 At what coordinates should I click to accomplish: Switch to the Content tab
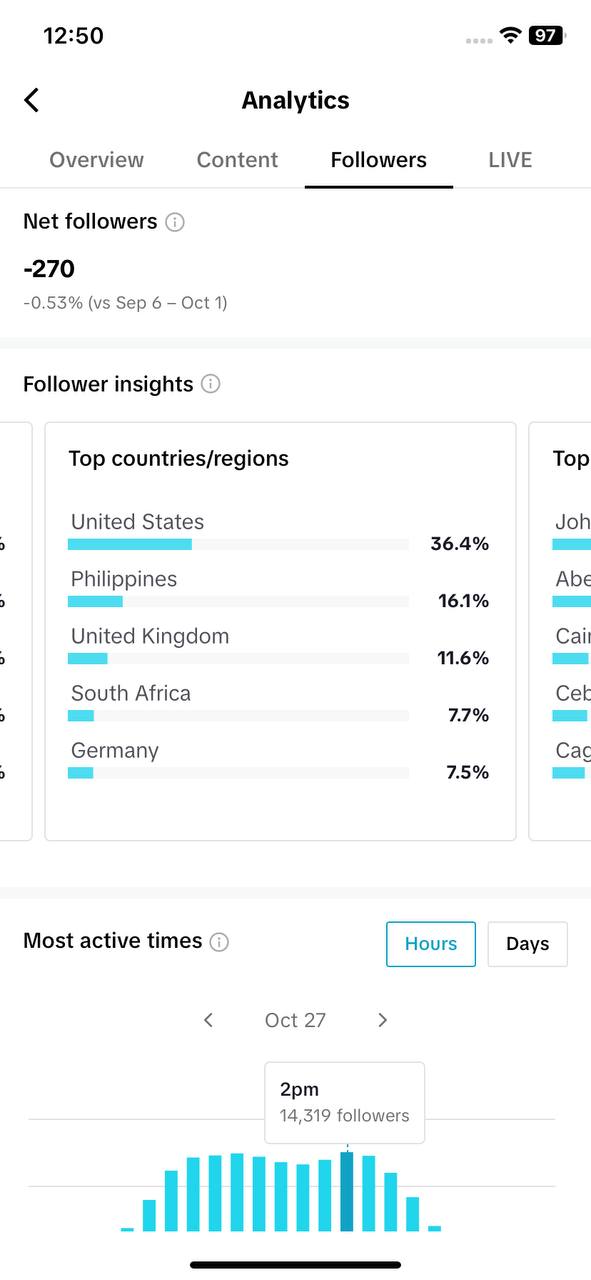237,160
